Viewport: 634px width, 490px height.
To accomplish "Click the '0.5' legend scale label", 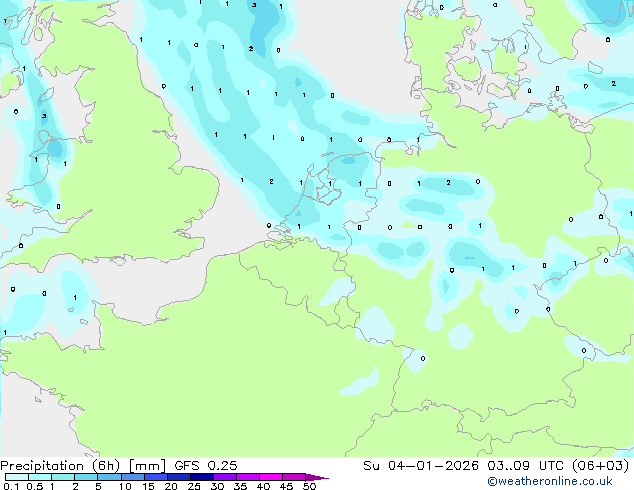I will 35,486.
